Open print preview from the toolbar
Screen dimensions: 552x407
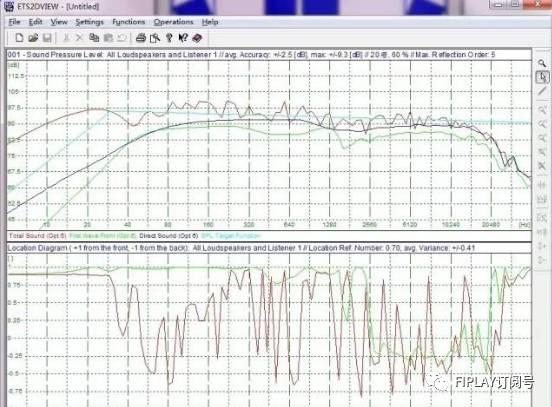point(155,38)
